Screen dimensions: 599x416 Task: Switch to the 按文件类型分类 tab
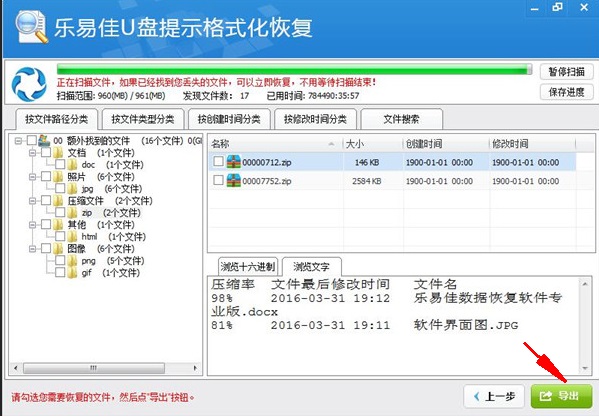[x=143, y=119]
